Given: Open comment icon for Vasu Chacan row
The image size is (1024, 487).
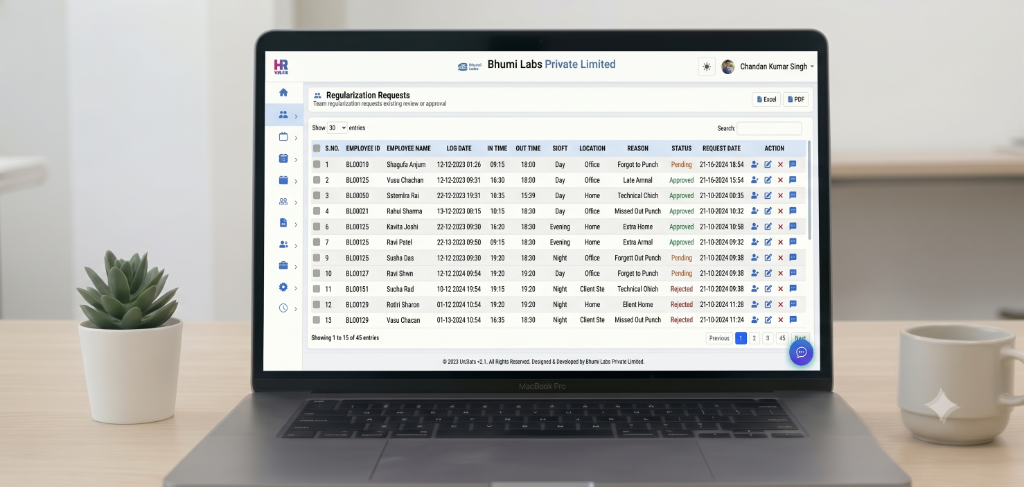Looking at the screenshot, I should (x=793, y=320).
